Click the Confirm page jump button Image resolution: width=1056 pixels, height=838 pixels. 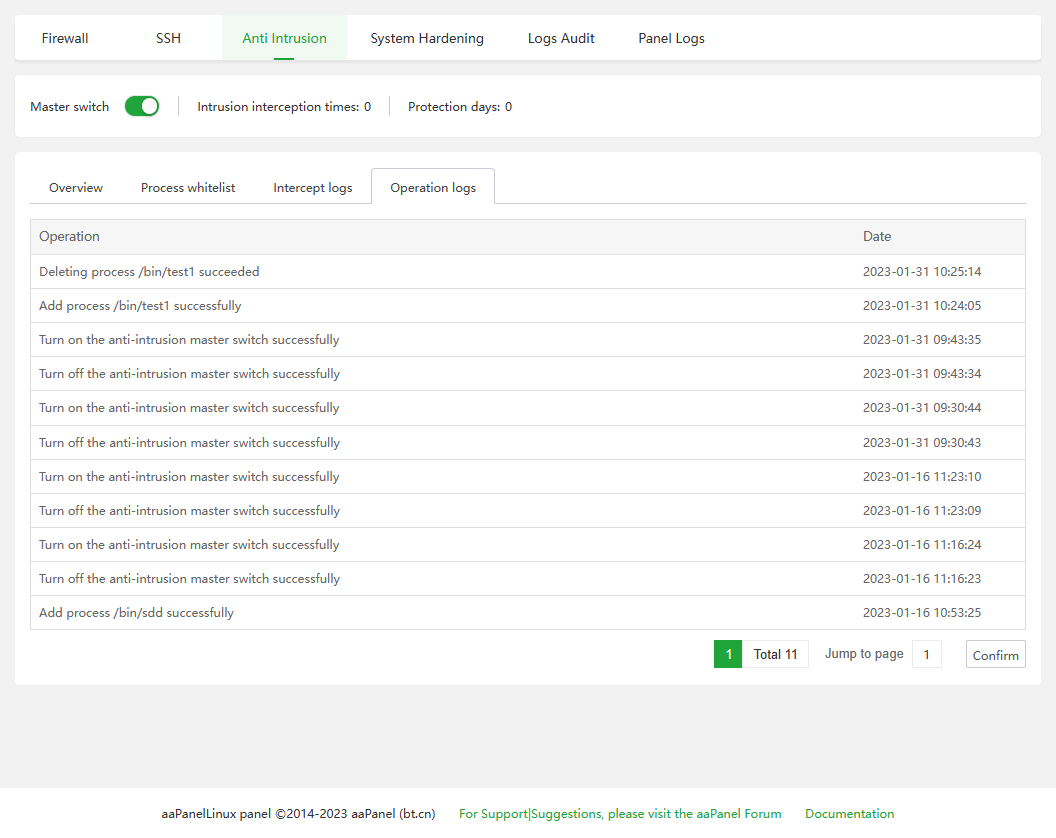995,655
